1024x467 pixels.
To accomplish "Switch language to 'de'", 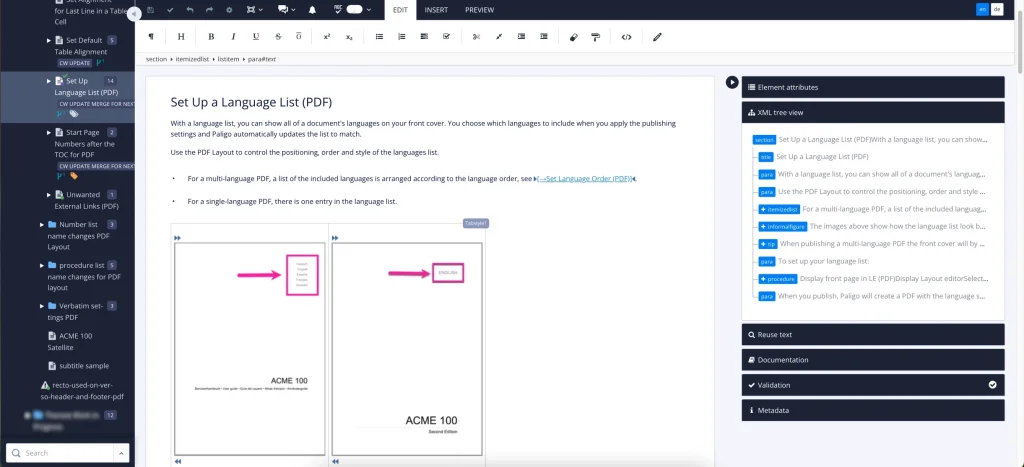I will click(x=996, y=10).
